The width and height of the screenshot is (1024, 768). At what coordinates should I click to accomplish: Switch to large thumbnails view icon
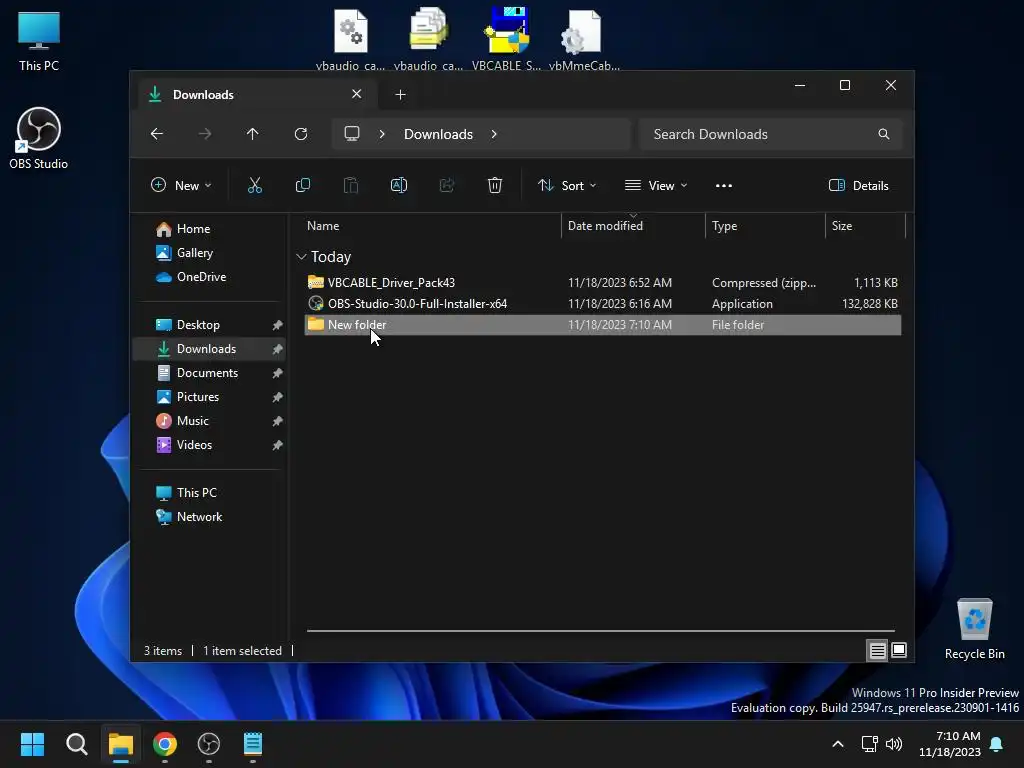tap(899, 650)
